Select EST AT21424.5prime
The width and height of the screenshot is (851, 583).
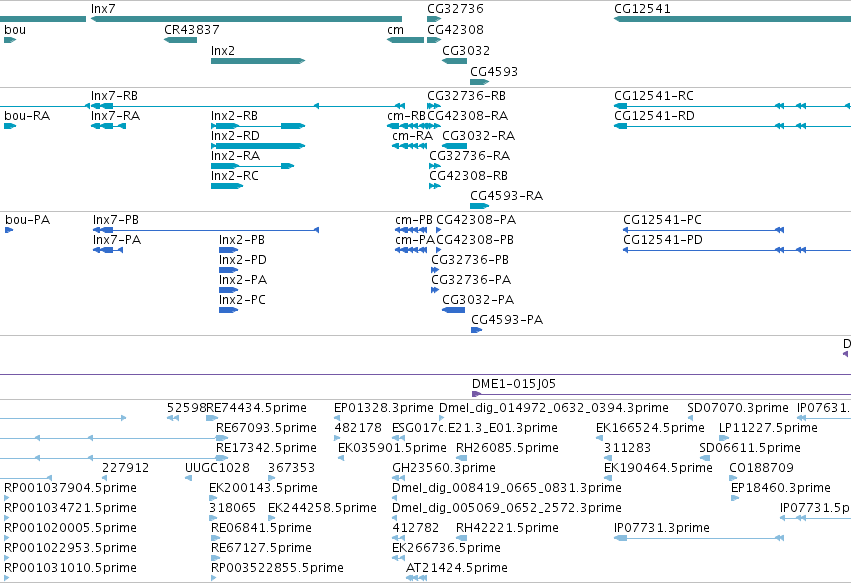416,578
